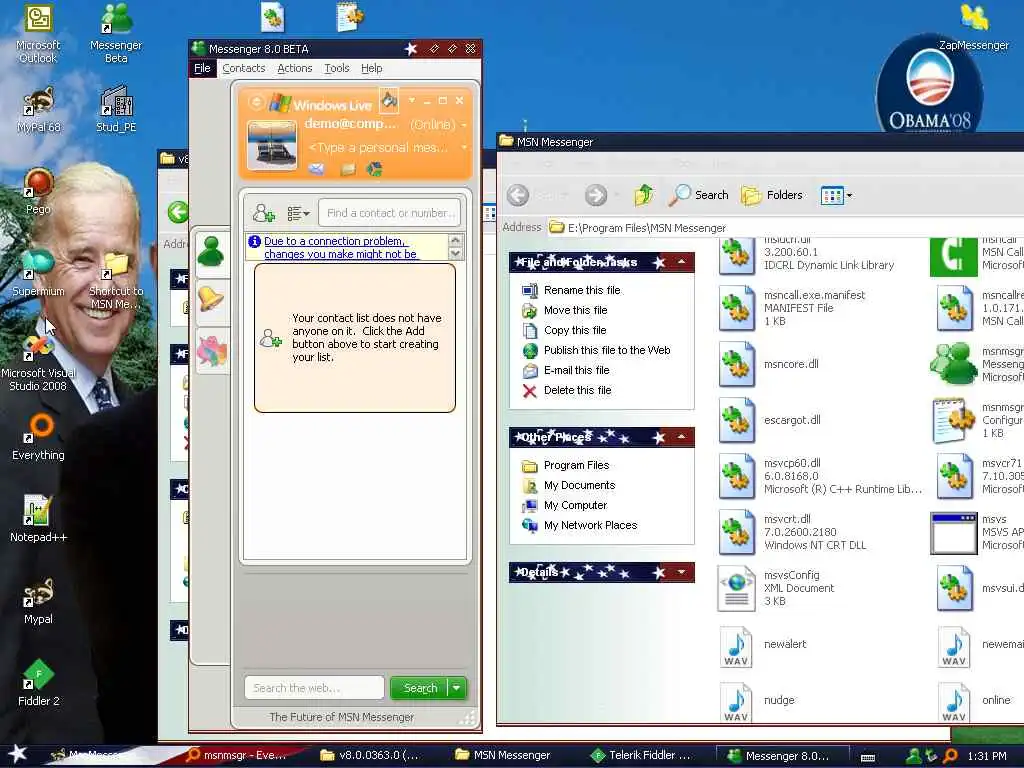This screenshot has height=768, width=1024.
Task: Click the Search the web input field
Action: coord(314,688)
